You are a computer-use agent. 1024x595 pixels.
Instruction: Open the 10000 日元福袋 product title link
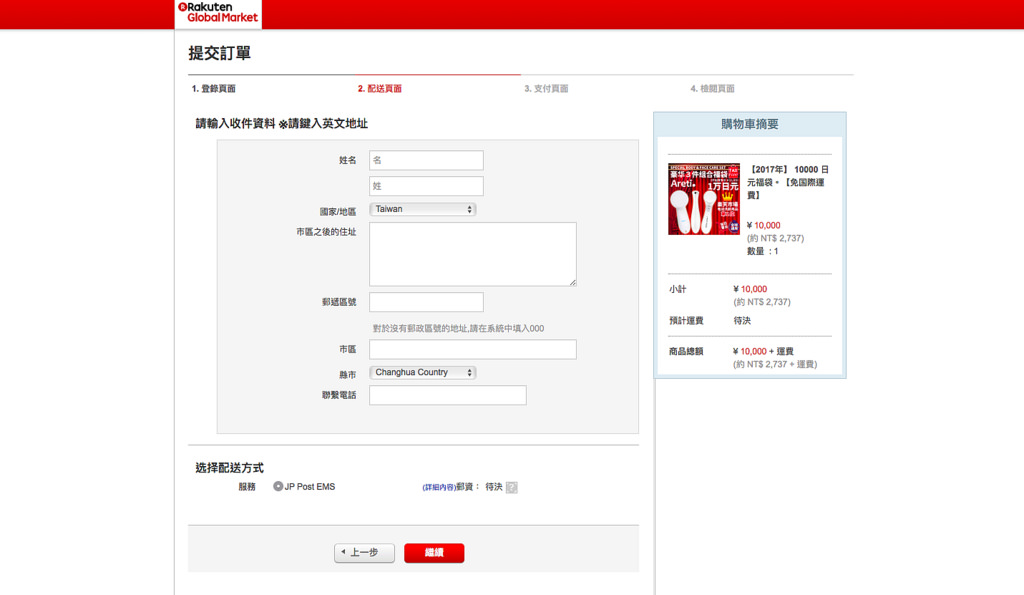pos(788,182)
